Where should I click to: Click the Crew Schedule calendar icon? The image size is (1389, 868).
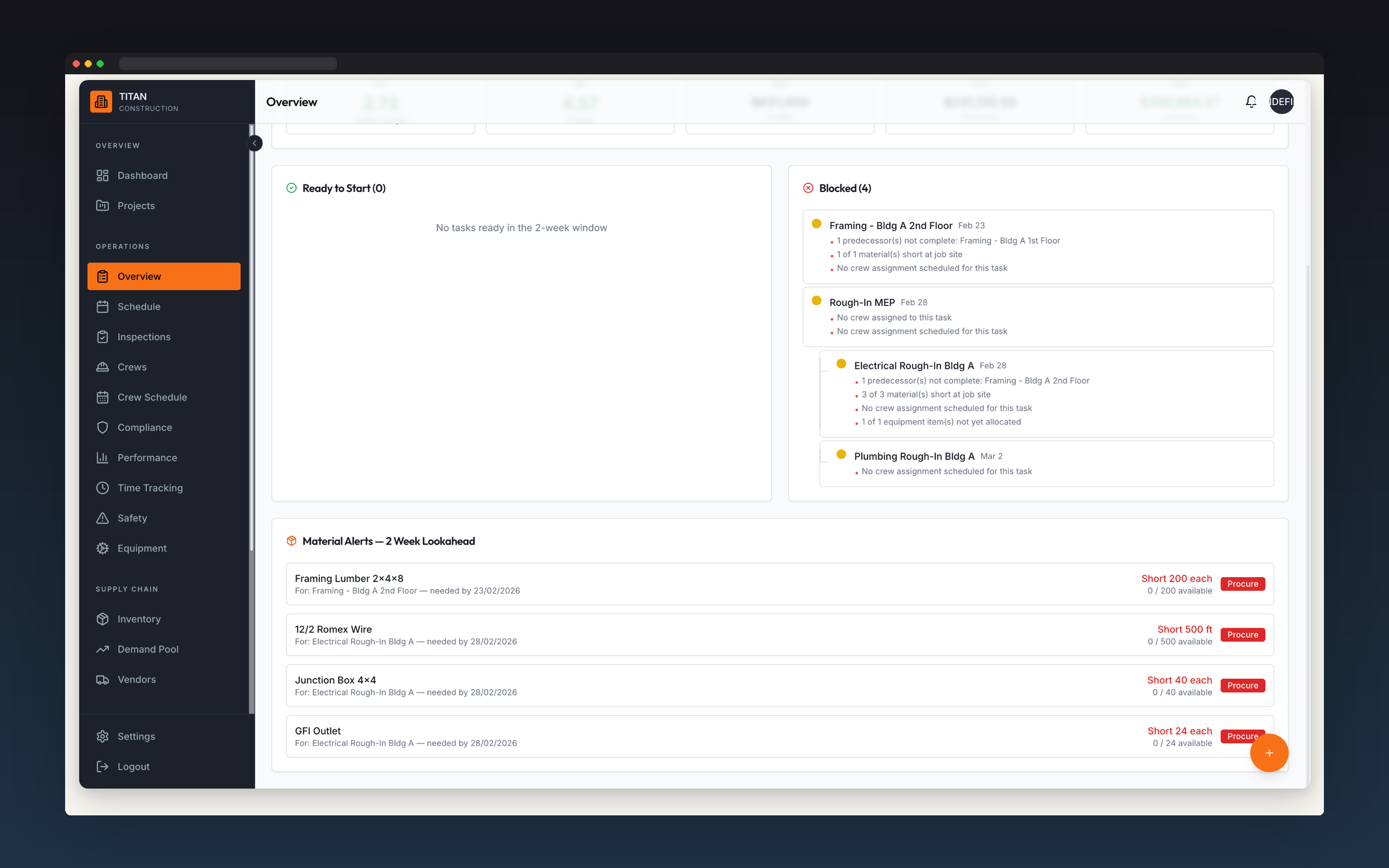(x=102, y=397)
